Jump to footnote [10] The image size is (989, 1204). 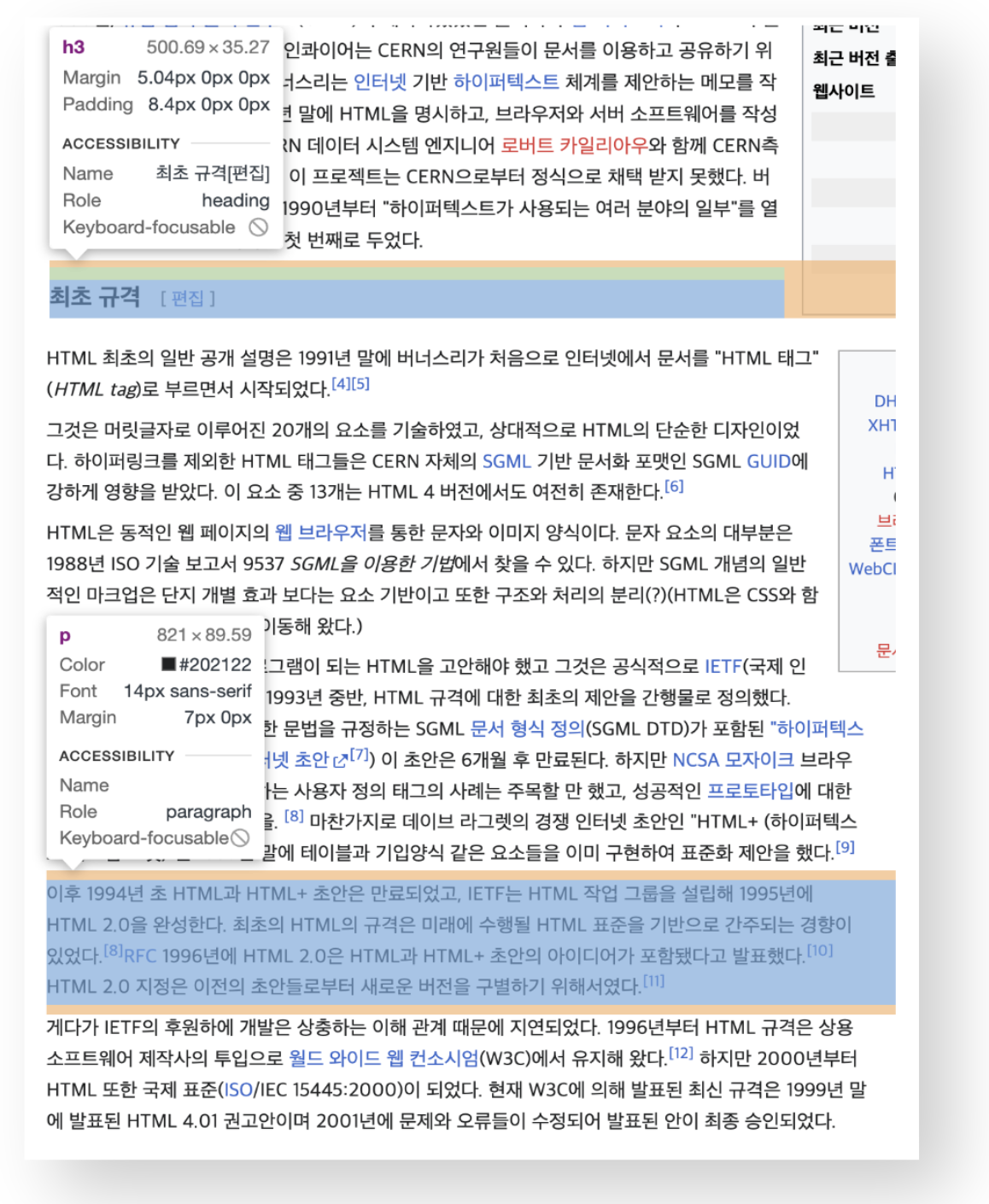coord(820,950)
